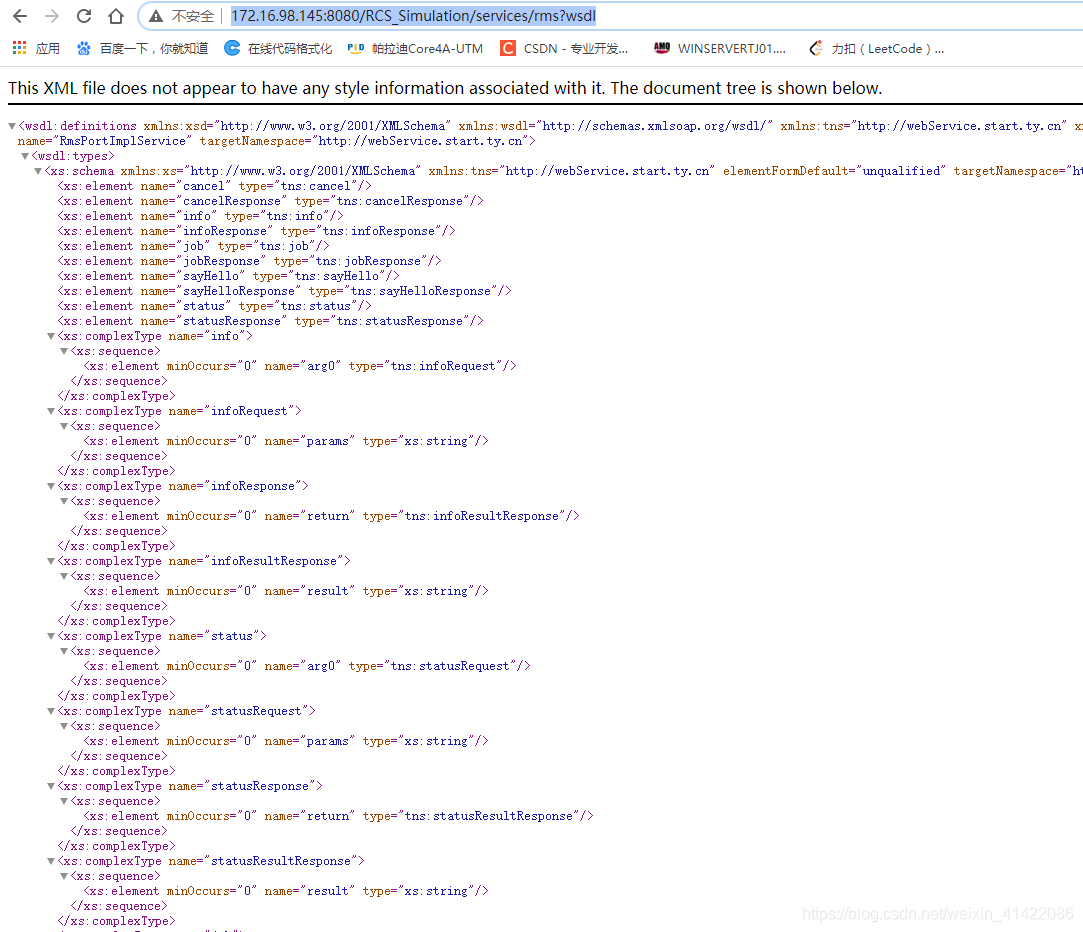Collapse complexType named statusResultResponse
Screen dimensions: 1083x932
50,862
